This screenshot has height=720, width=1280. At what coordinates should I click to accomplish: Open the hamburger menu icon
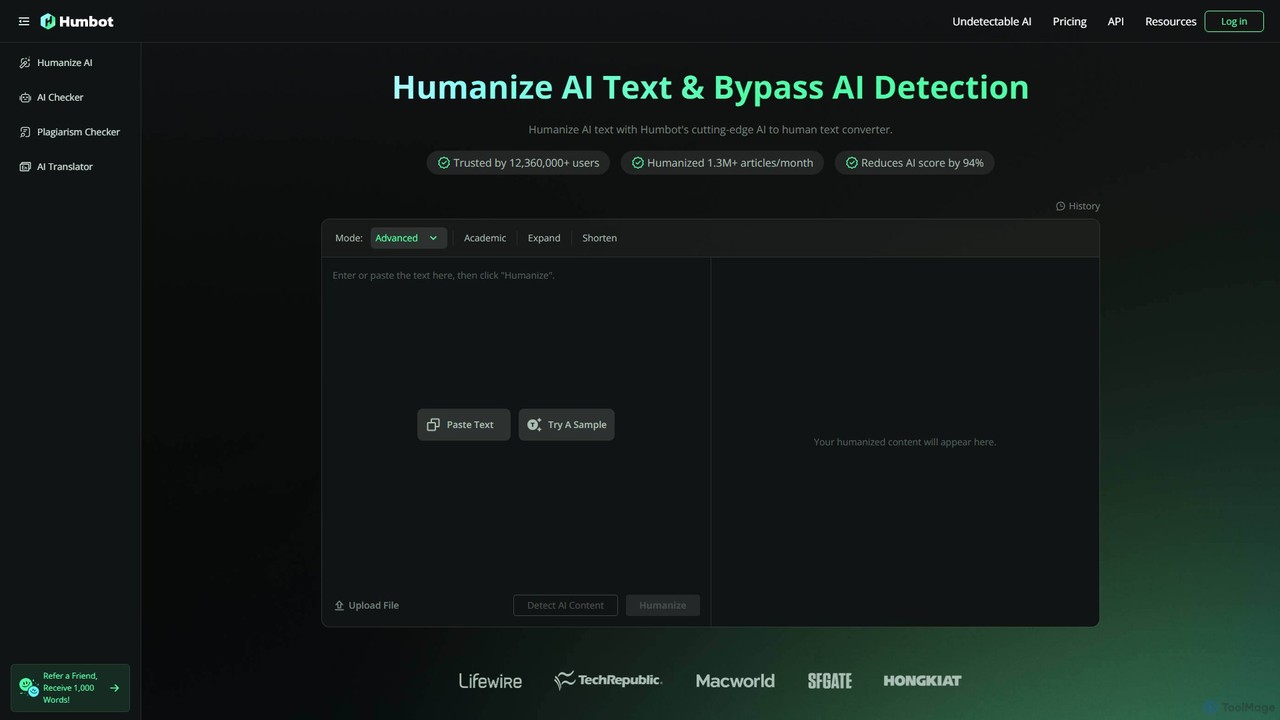tap(24, 21)
